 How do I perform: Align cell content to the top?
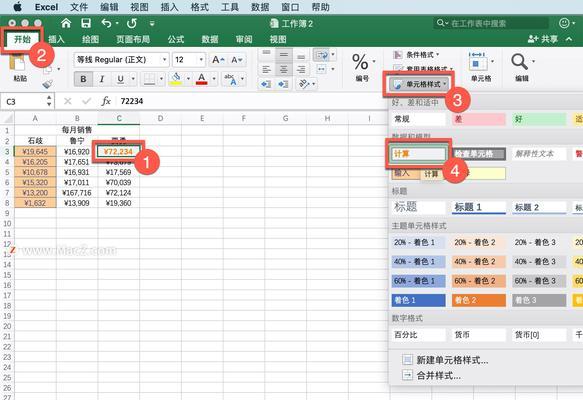[x=266, y=55]
